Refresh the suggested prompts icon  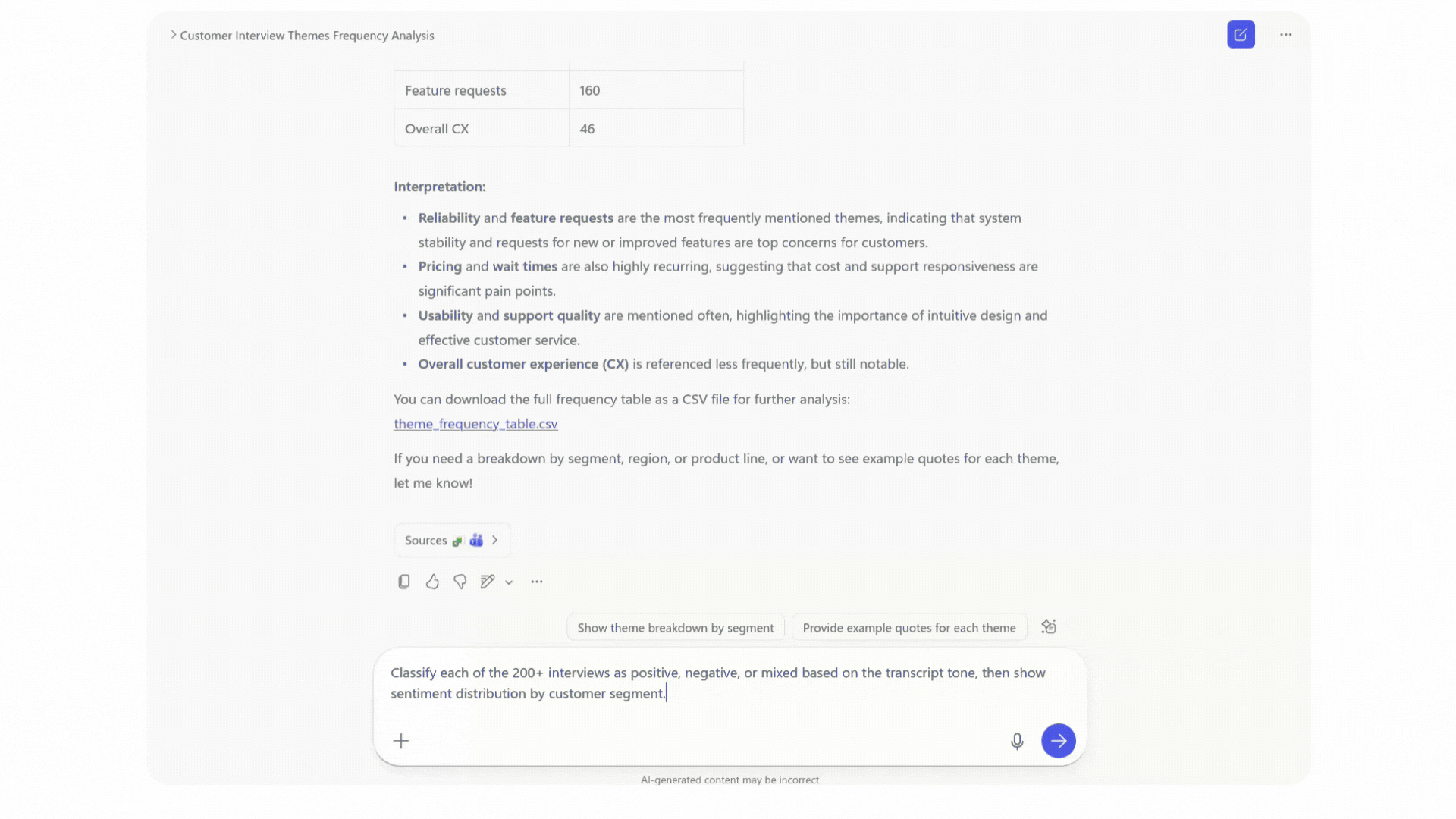pyautogui.click(x=1049, y=627)
